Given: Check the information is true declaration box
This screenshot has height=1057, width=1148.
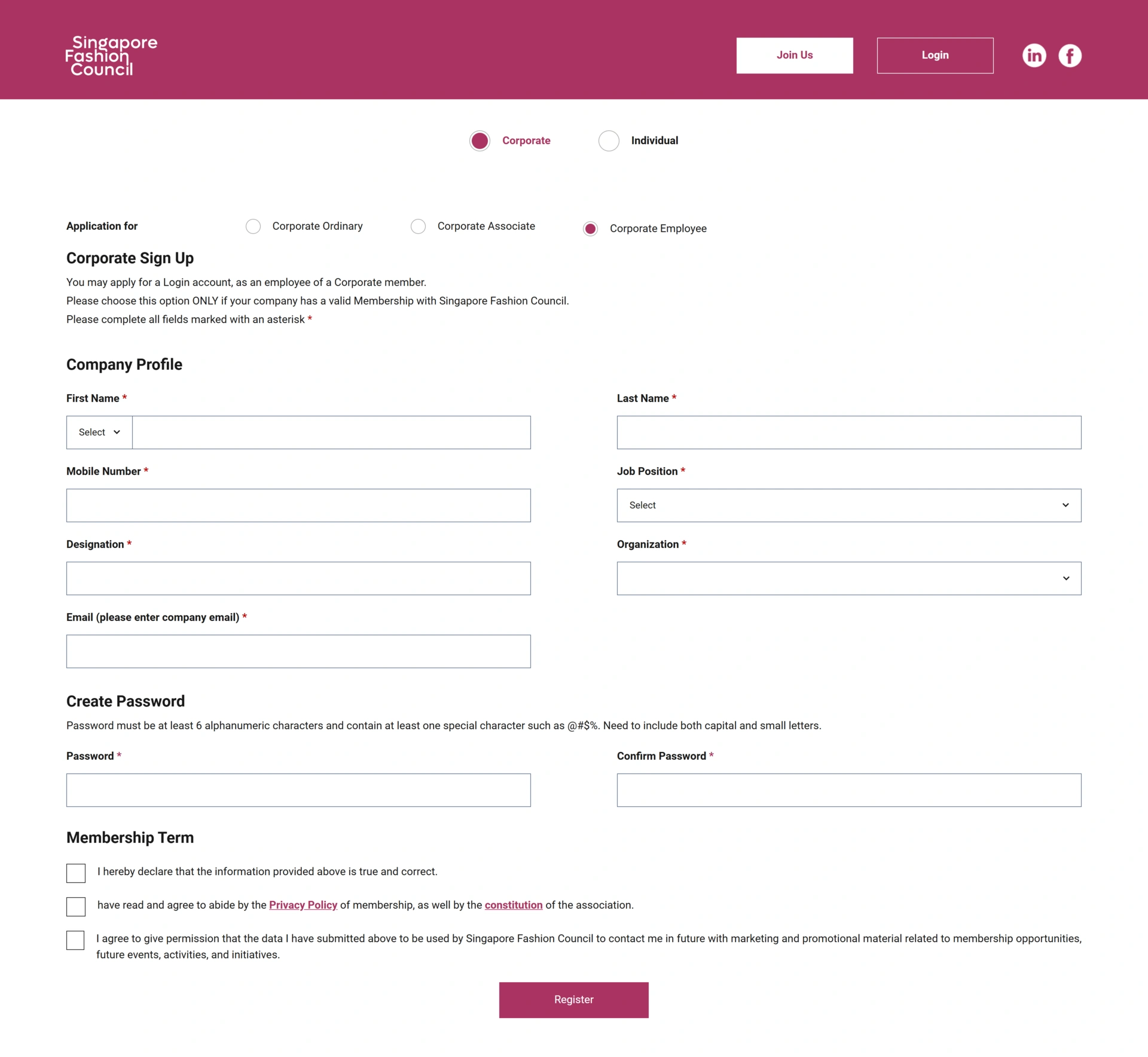Looking at the screenshot, I should [76, 873].
